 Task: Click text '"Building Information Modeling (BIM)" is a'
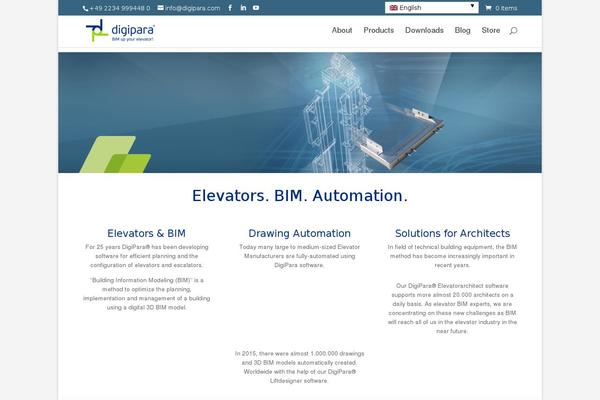coord(147,280)
